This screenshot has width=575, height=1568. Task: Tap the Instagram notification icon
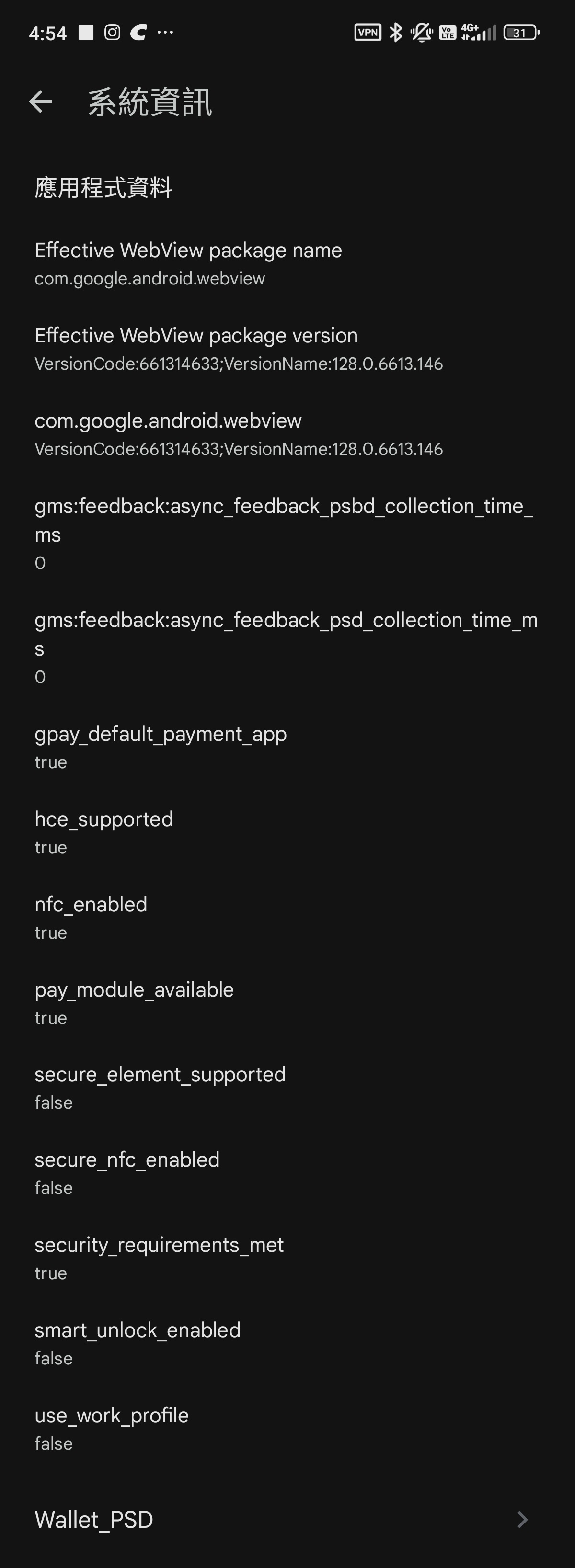(x=112, y=32)
